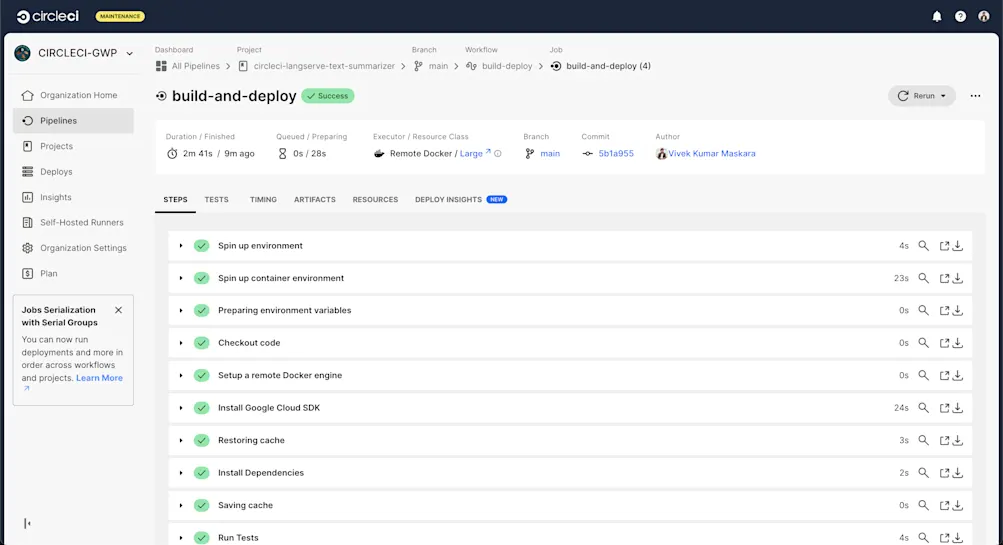Expand the Spin up environment step
The width and height of the screenshot is (1003, 545).
tap(181, 246)
